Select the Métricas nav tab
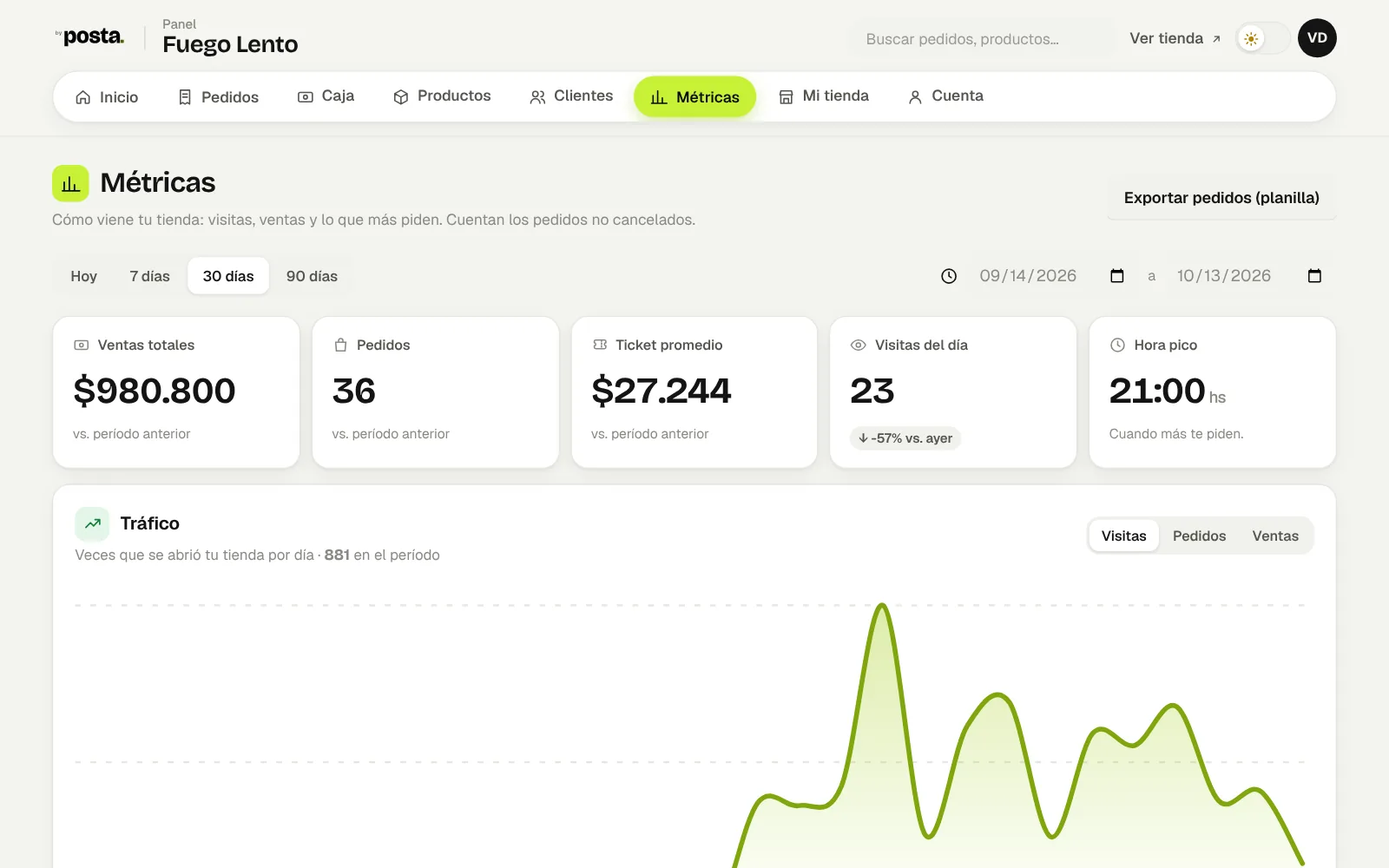The image size is (1389, 868). (x=694, y=97)
